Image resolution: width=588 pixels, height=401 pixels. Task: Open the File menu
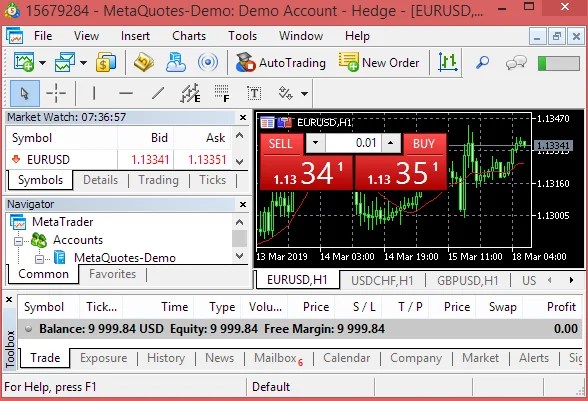pyautogui.click(x=43, y=36)
